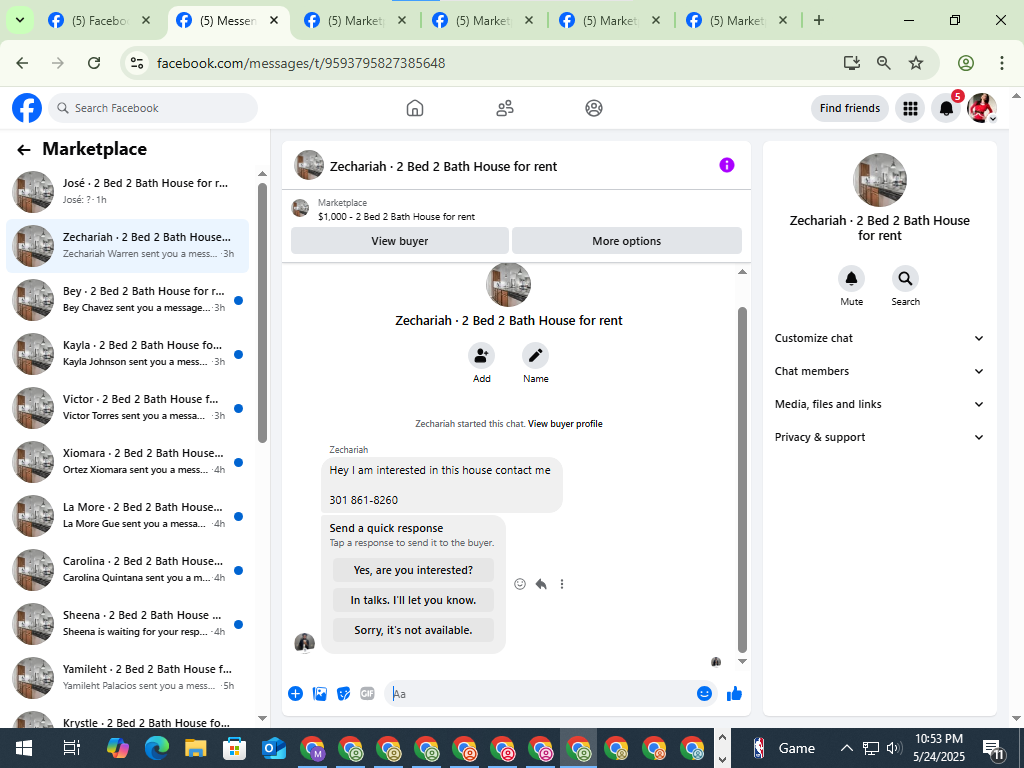Image resolution: width=1024 pixels, height=768 pixels.
Task: Open Carolina Quintana conversation
Action: [x=128, y=569]
